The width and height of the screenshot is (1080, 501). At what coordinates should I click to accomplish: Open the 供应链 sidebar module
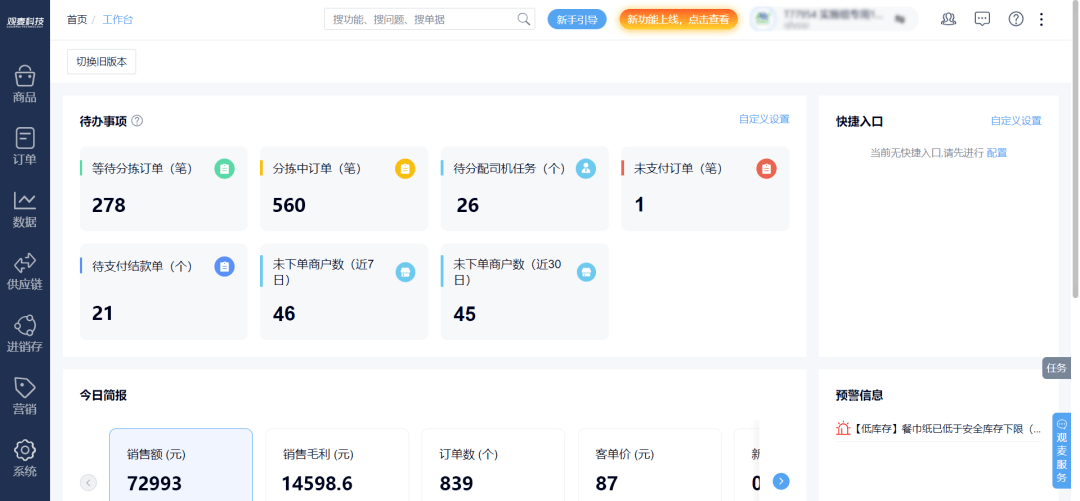[25, 272]
